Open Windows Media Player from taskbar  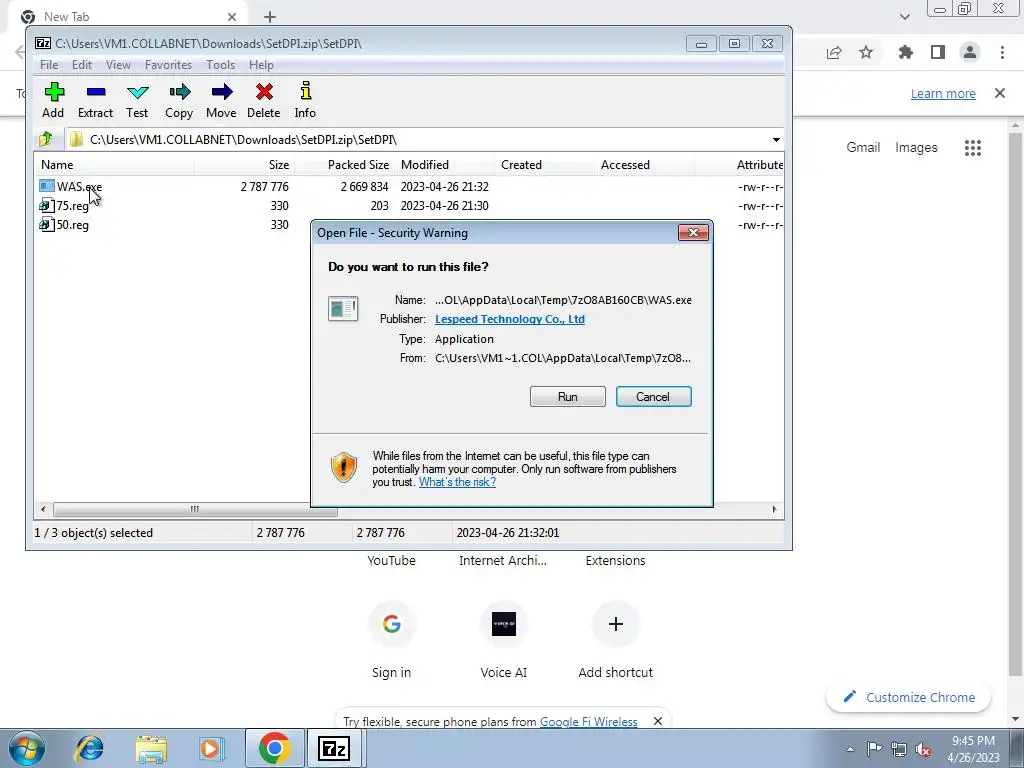[x=212, y=748]
